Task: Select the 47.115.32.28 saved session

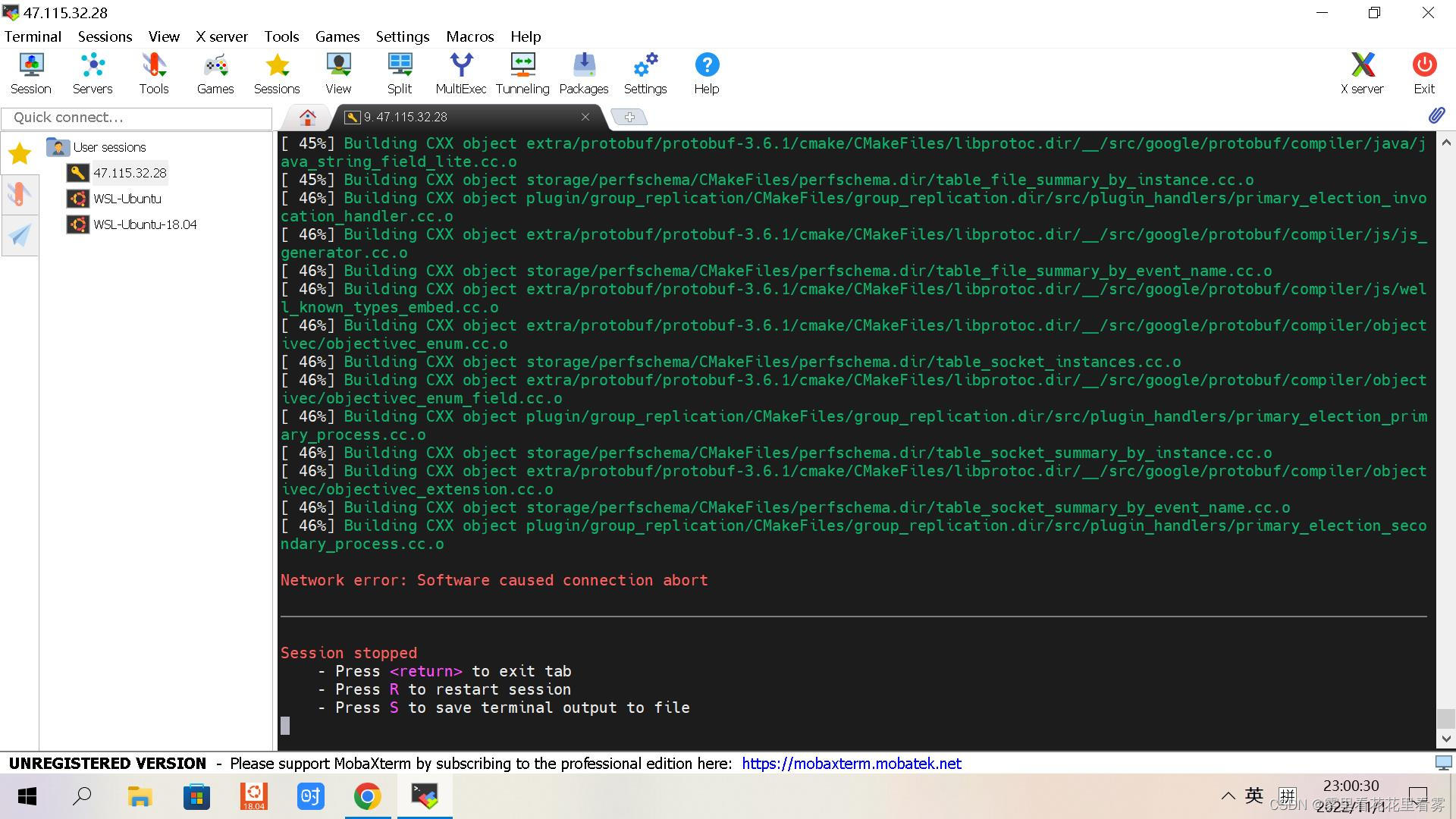Action: click(118, 173)
